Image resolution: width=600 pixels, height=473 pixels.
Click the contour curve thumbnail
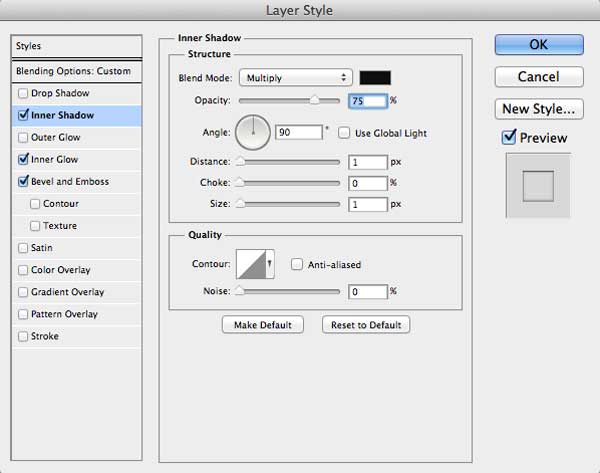[x=251, y=264]
